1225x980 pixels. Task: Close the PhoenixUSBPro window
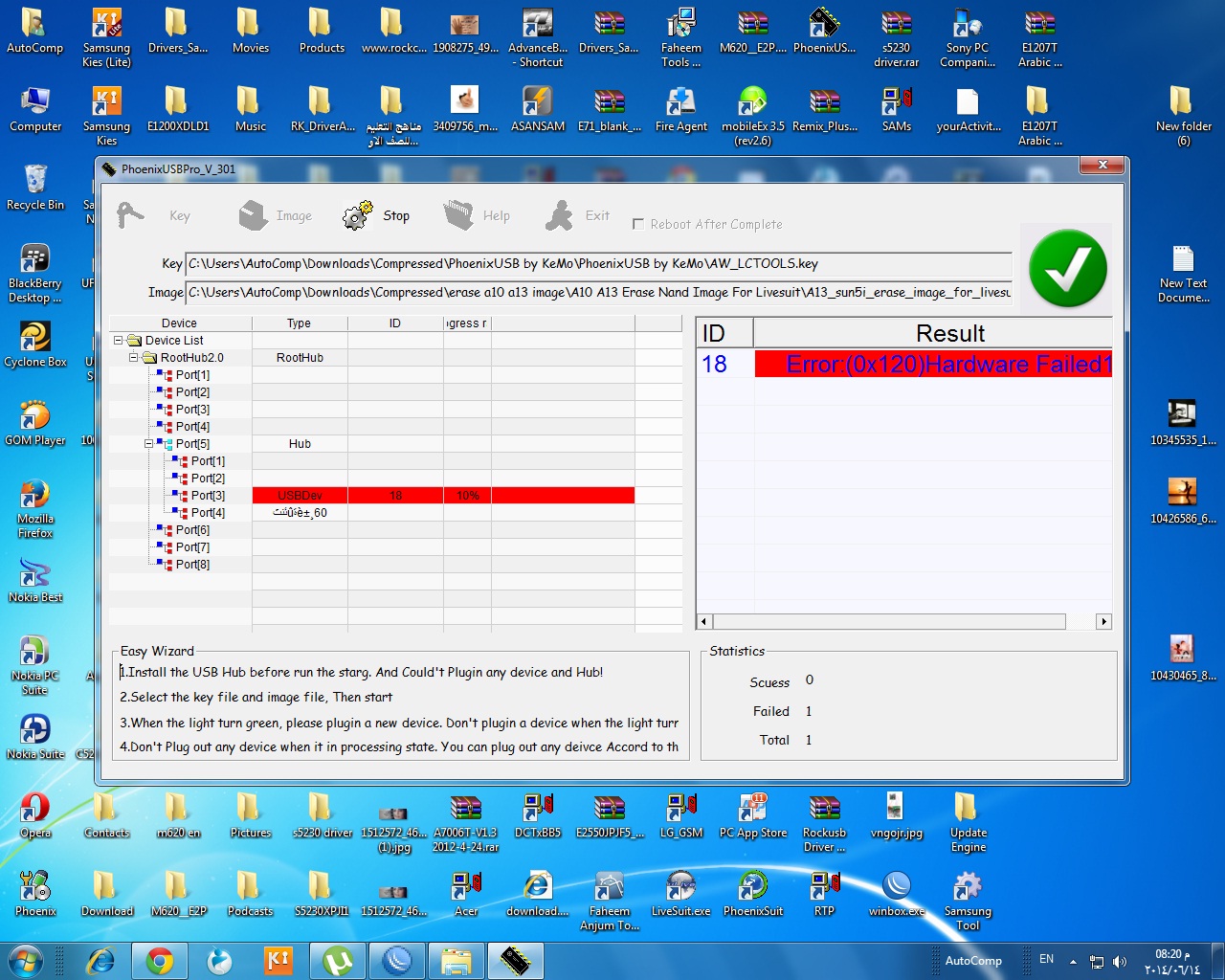point(1102,166)
